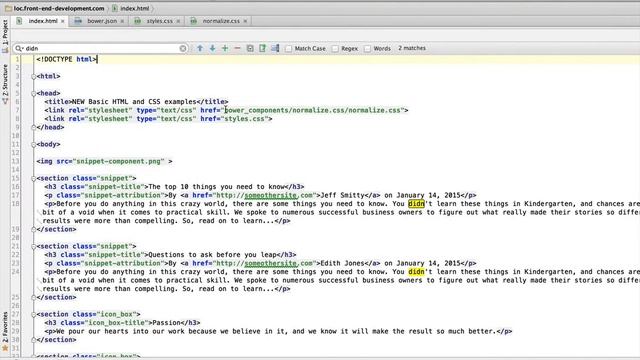This screenshot has height=360, width=640.
Task: Click 'Jeff Smitty' author name text
Action: pos(342,195)
